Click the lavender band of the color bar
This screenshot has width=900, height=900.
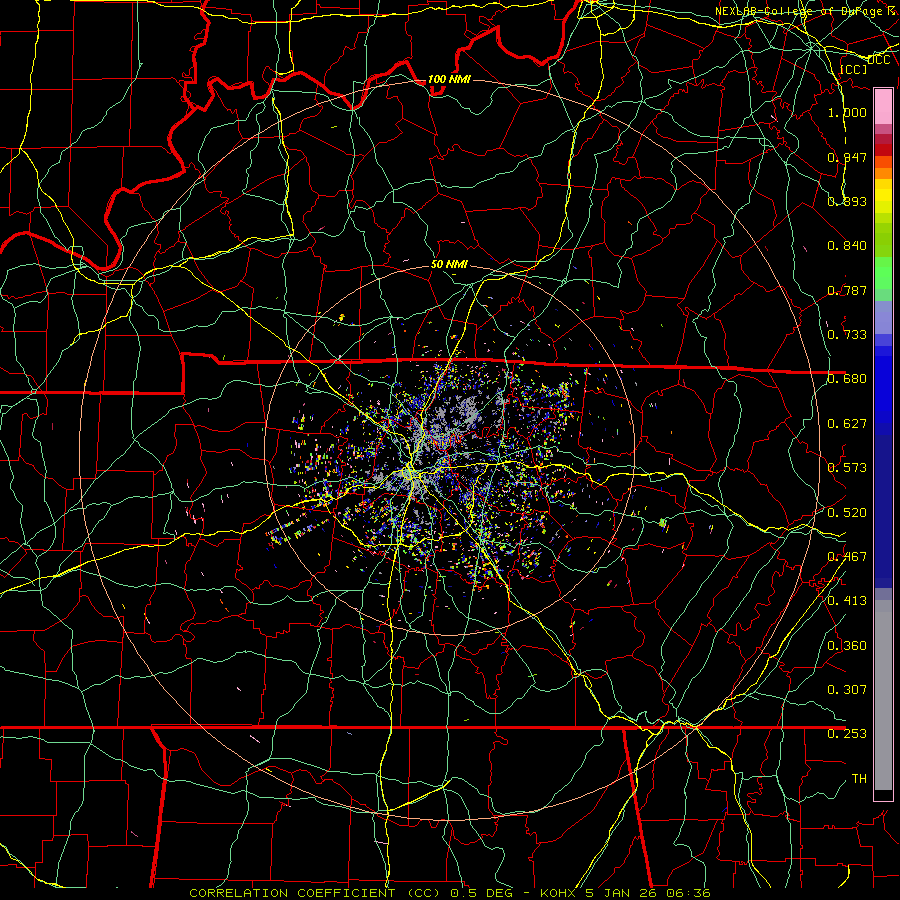883,317
